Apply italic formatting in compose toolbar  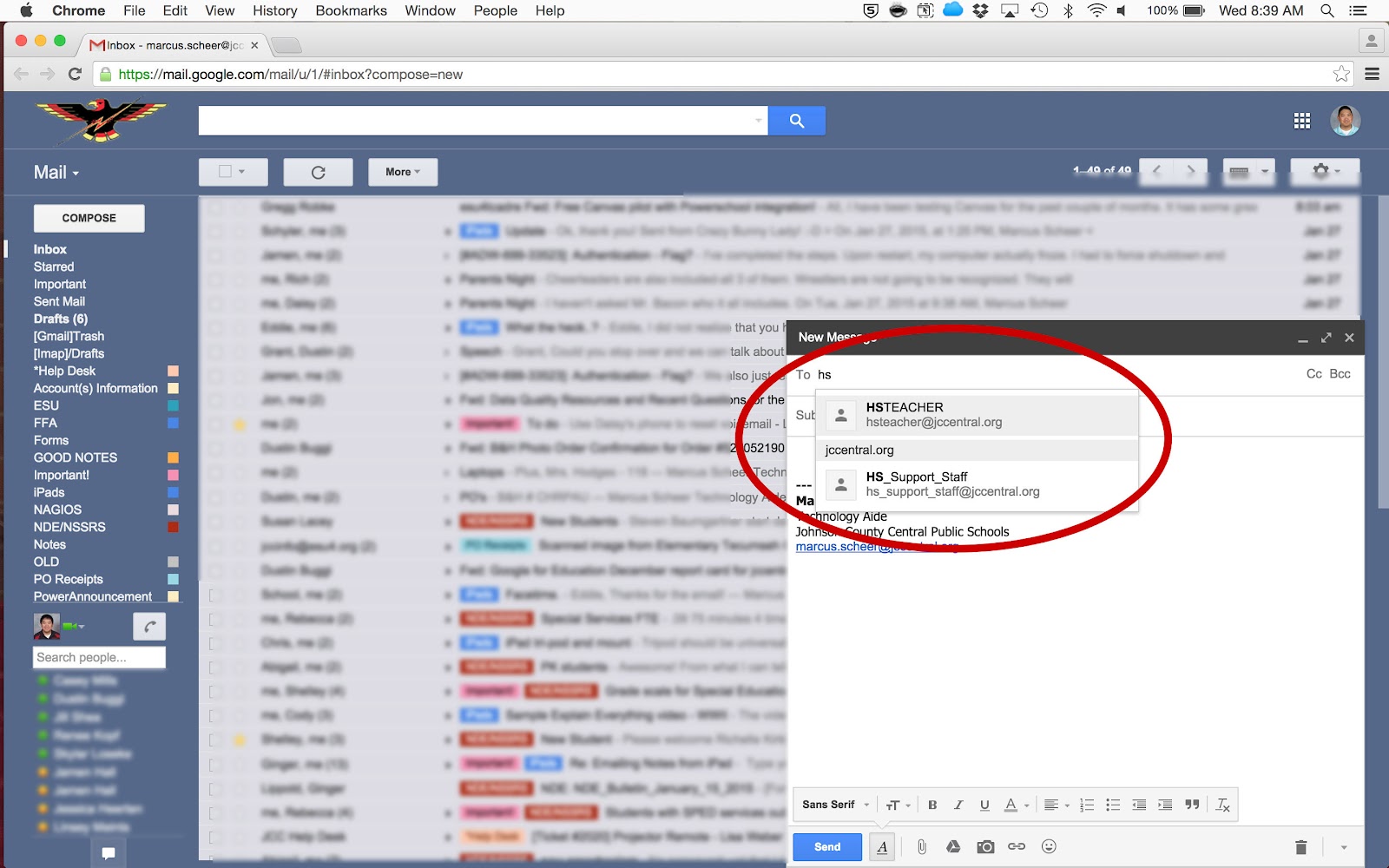click(x=958, y=805)
